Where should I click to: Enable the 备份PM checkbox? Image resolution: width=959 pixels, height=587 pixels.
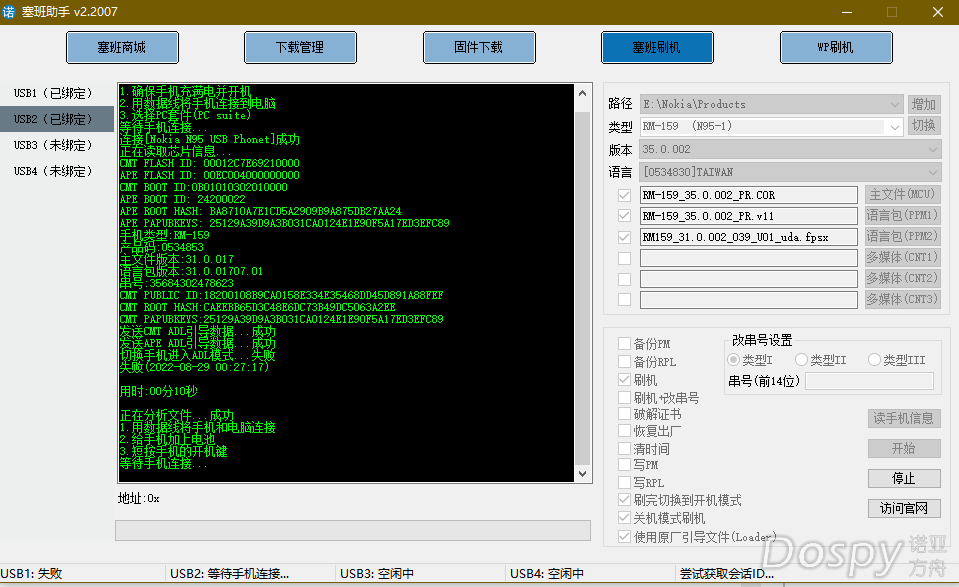[x=624, y=344]
